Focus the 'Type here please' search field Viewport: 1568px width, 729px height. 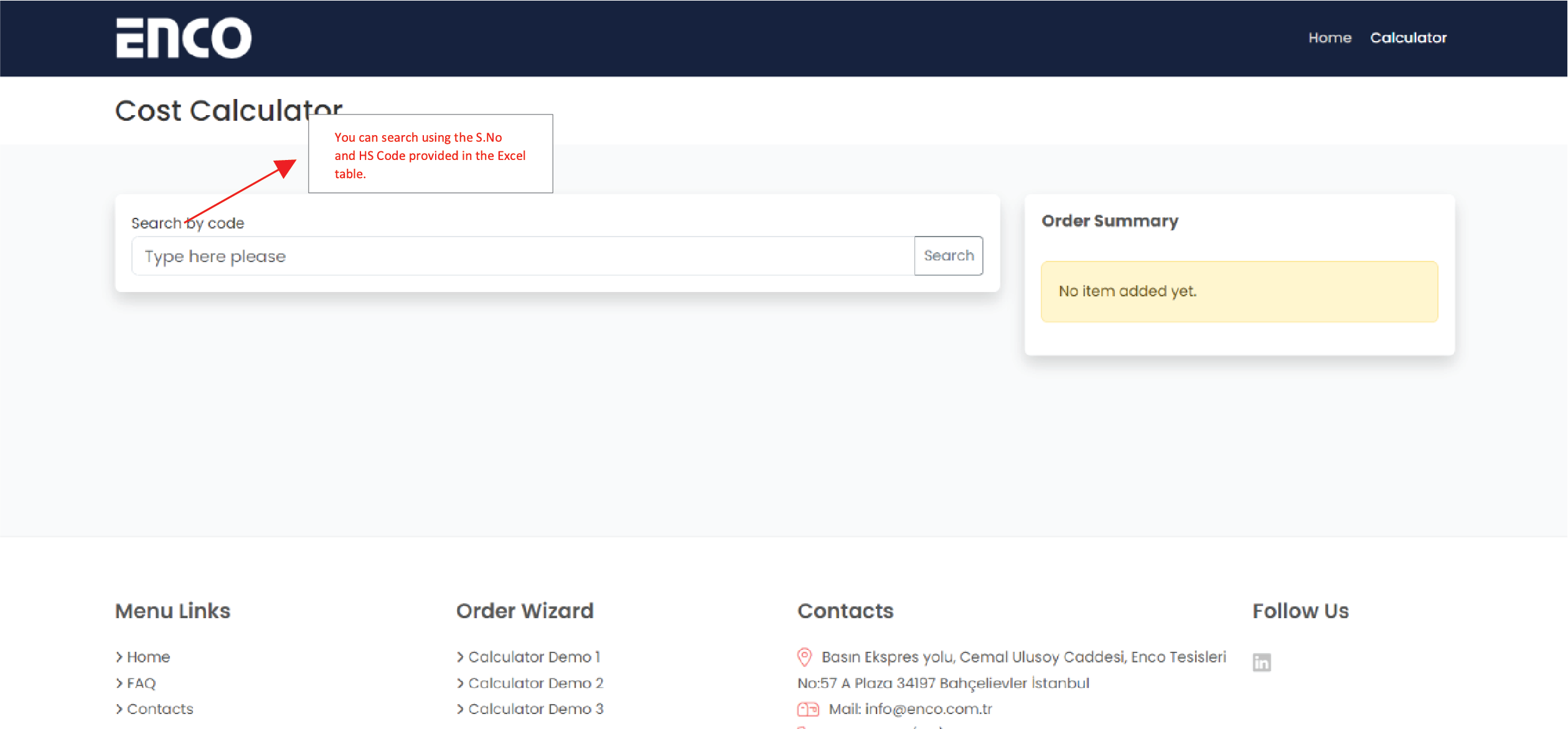click(522, 256)
